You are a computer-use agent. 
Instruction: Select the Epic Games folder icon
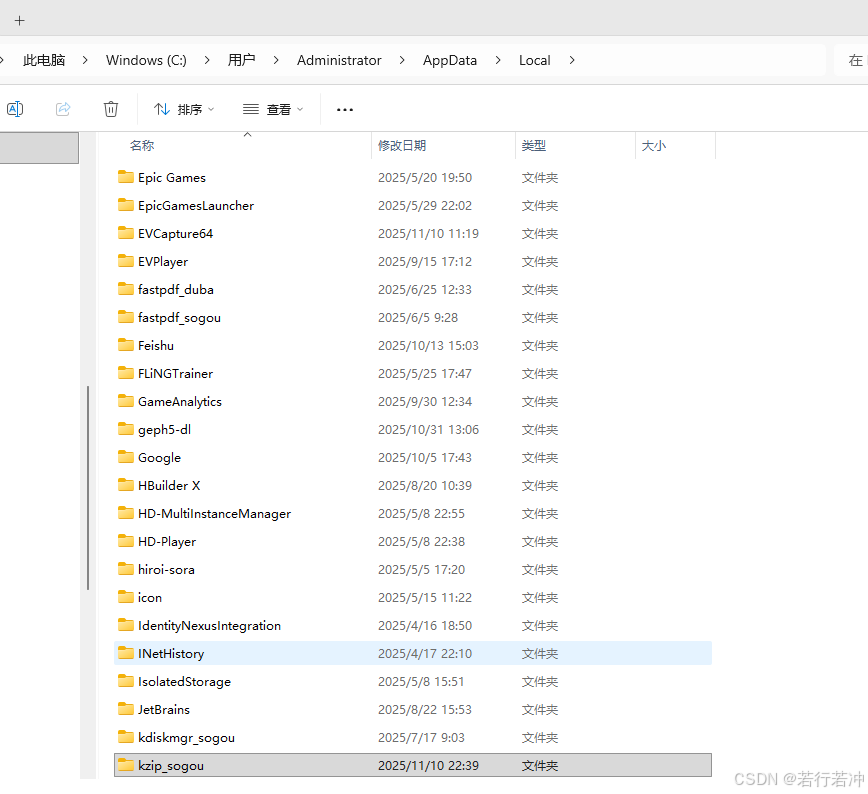126,177
